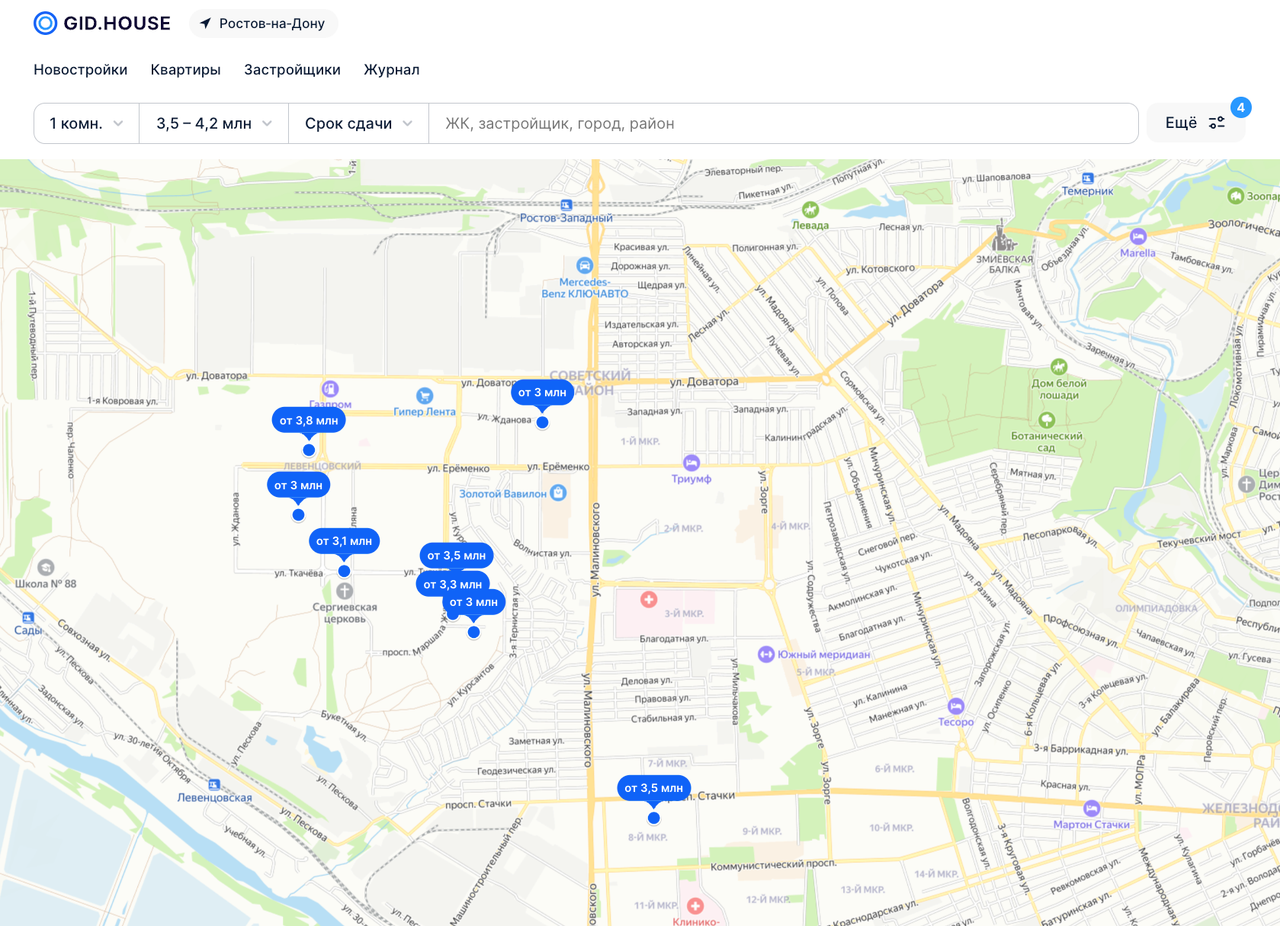Go to the Новостройки section

[81, 70]
